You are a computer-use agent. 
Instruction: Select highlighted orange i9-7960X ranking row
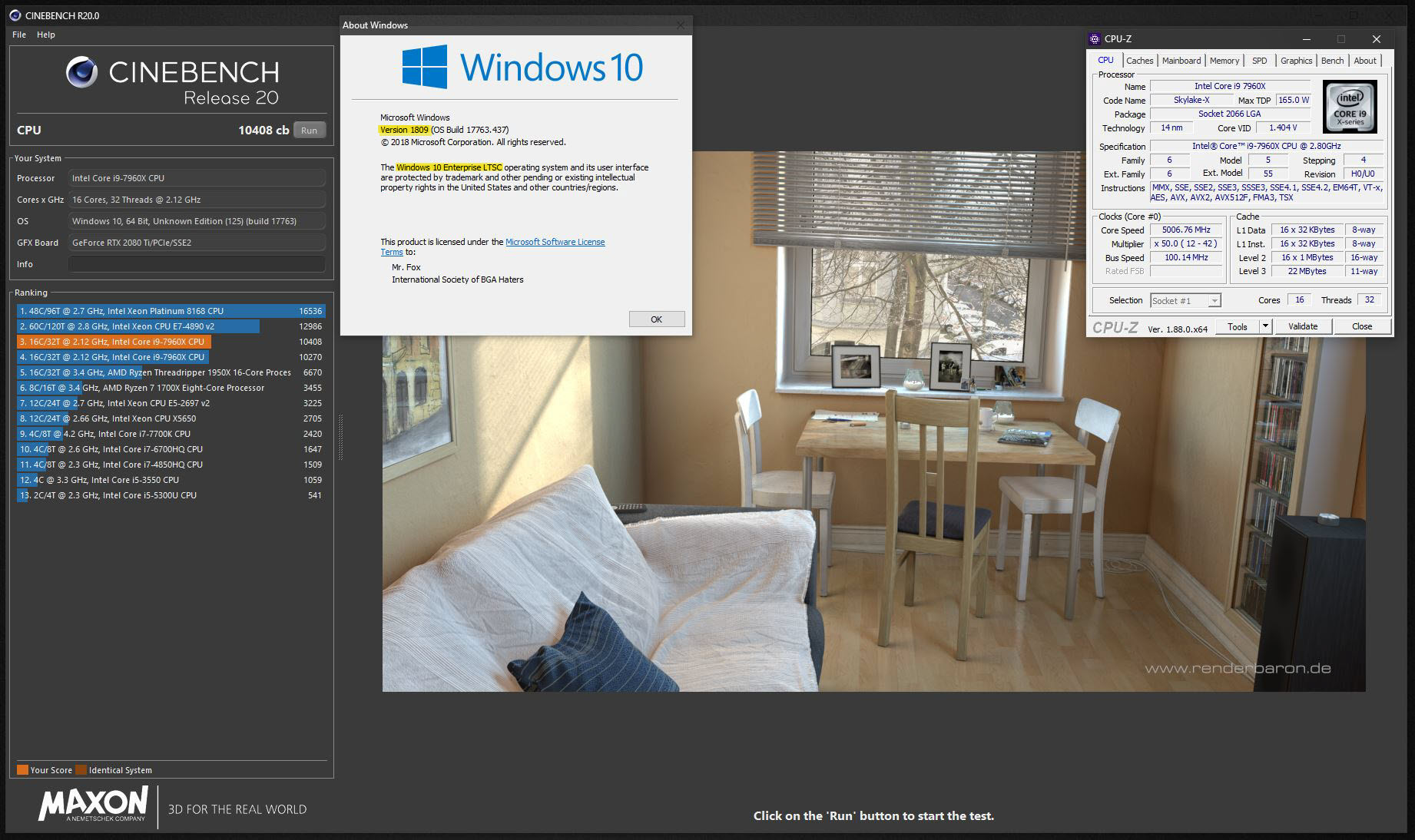(171, 342)
